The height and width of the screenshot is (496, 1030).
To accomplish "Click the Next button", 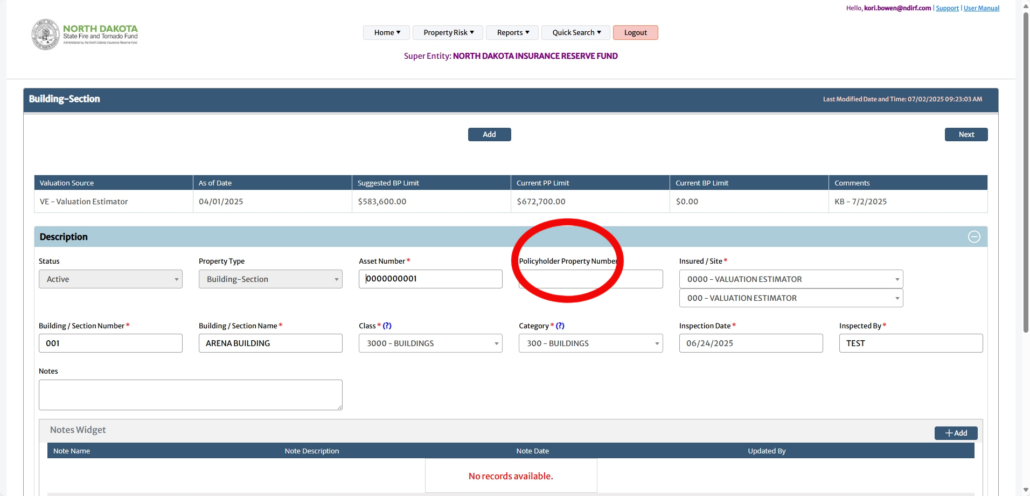I will [965, 134].
